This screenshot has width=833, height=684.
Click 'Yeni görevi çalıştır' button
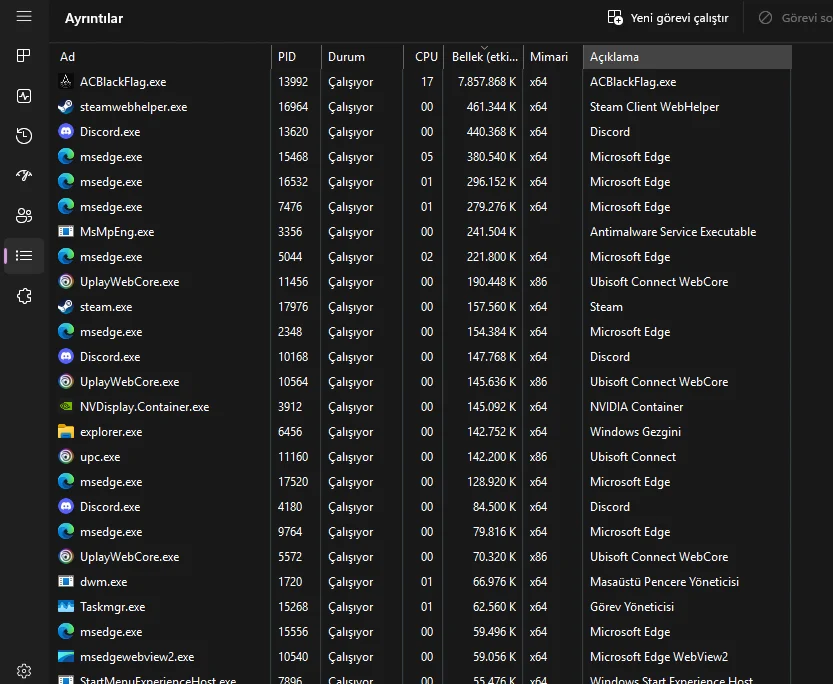coord(668,18)
